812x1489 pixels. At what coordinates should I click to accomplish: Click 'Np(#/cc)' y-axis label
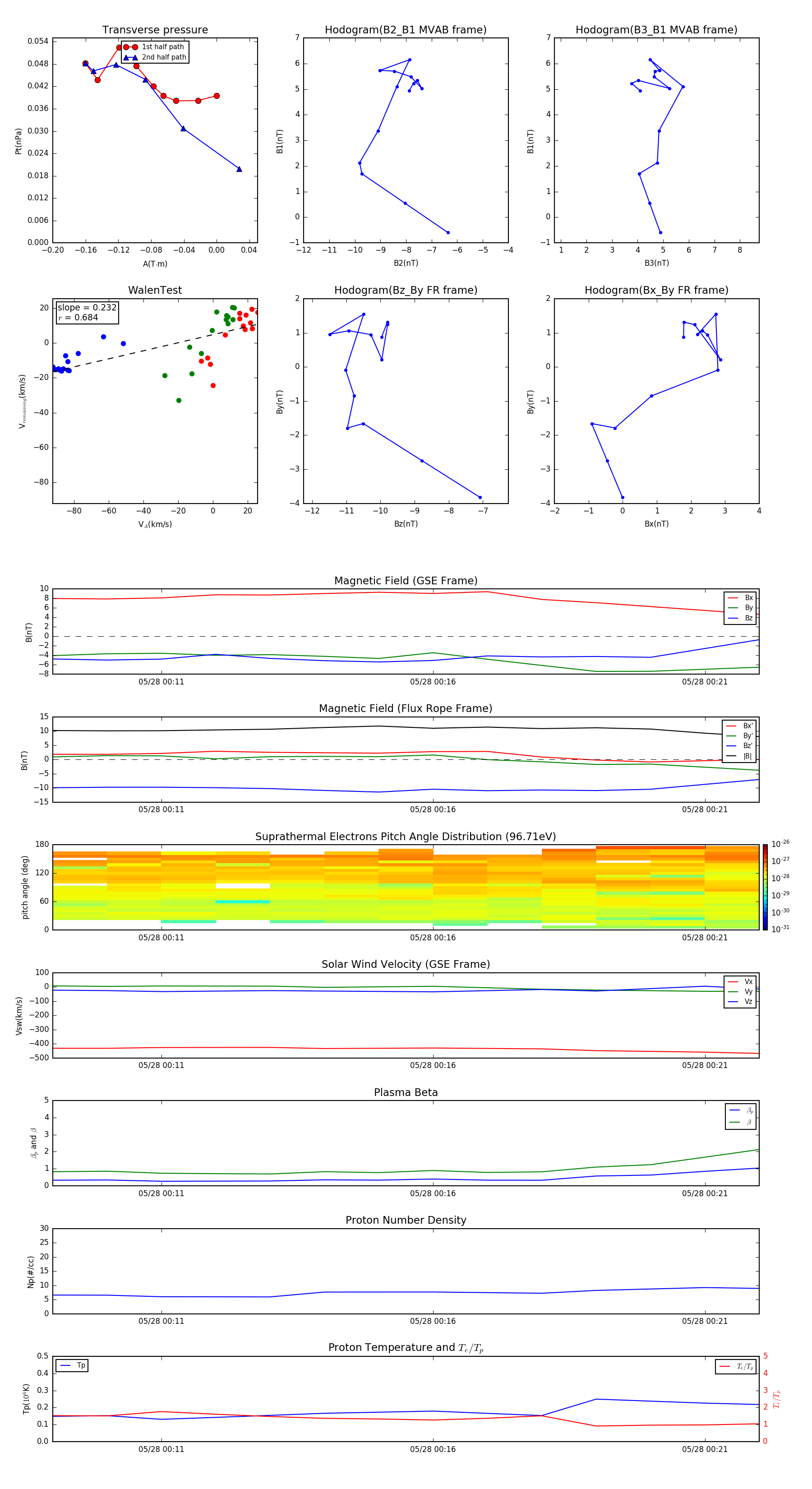pos(31,1272)
